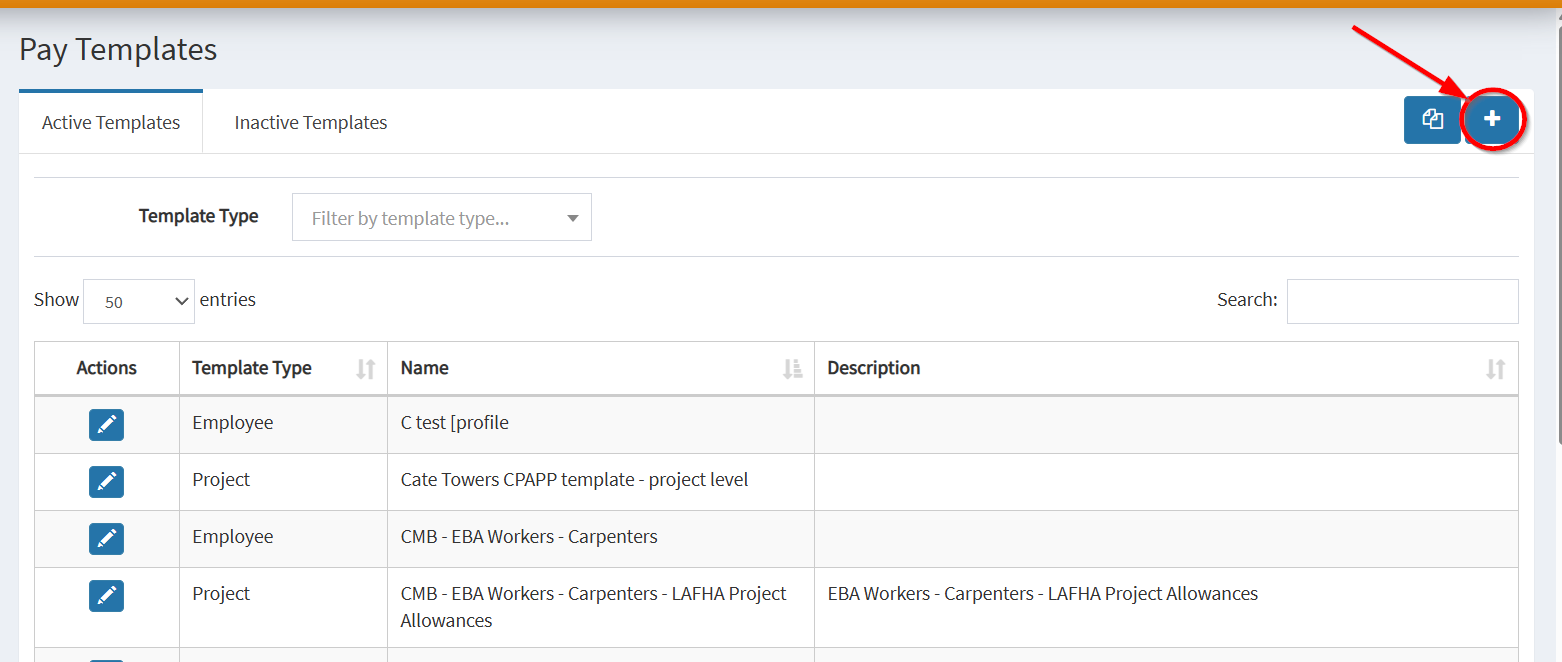The height and width of the screenshot is (662, 1562).
Task: Click the plus button to add template
Action: click(1491, 119)
